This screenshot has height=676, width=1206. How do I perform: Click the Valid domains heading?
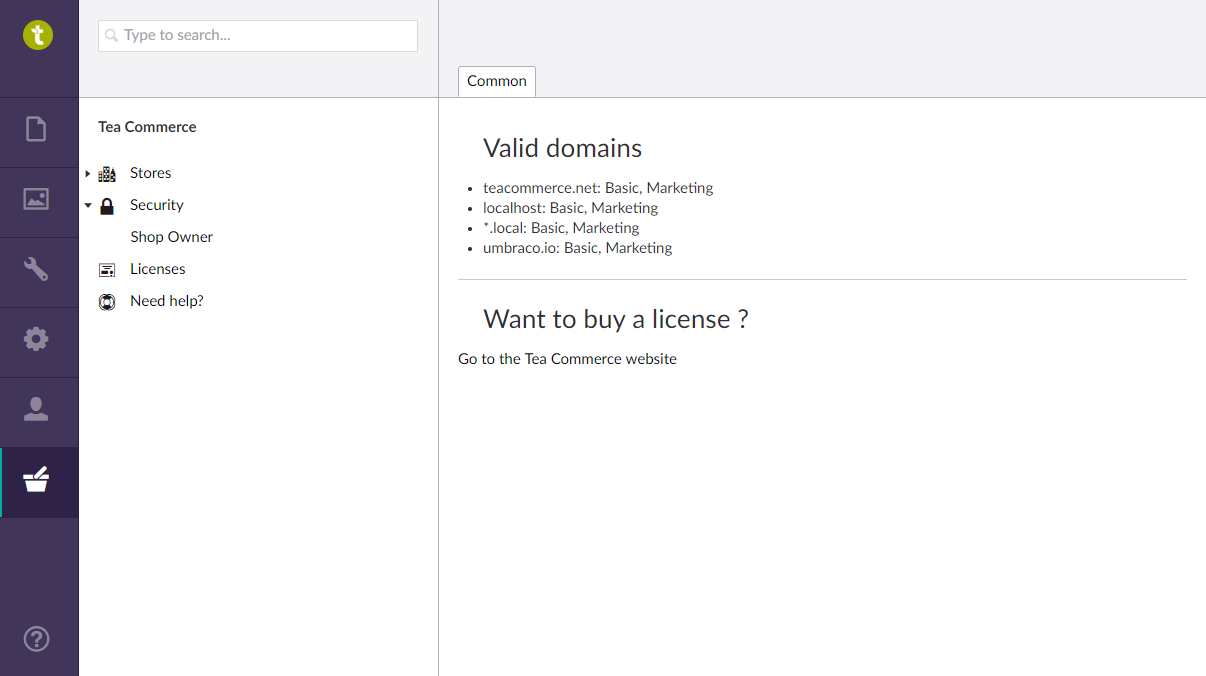[x=562, y=148]
